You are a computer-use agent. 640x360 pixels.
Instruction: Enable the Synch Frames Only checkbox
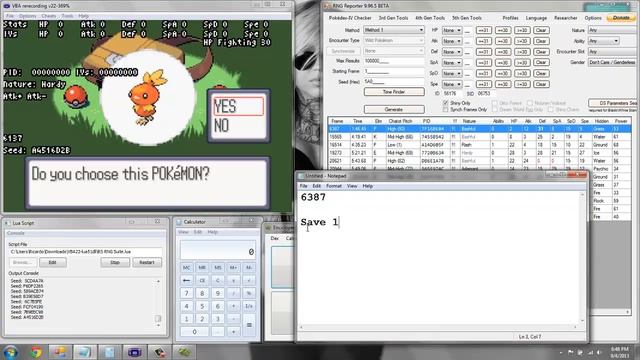tap(445, 109)
